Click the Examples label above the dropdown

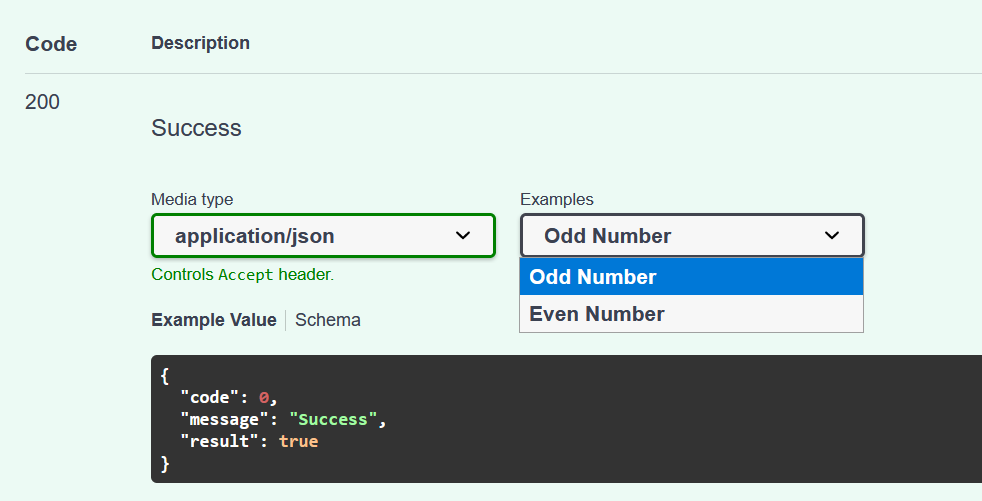[x=556, y=200]
